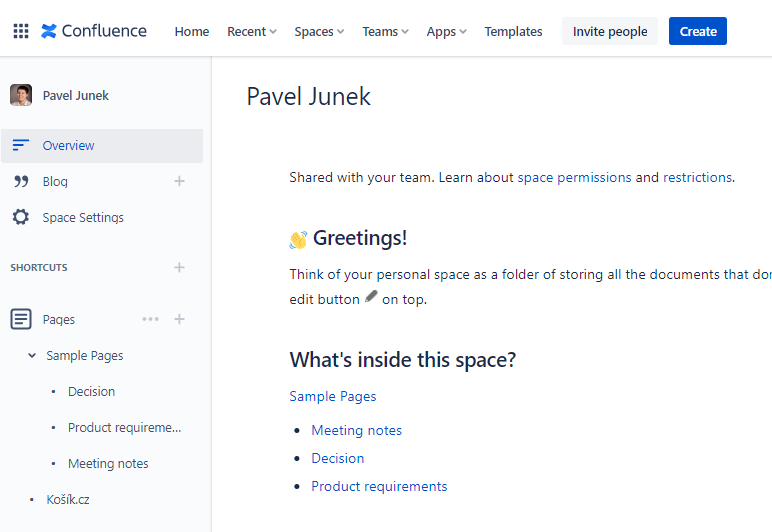Click the Pavel Junek space name in sidebar

[76, 95]
